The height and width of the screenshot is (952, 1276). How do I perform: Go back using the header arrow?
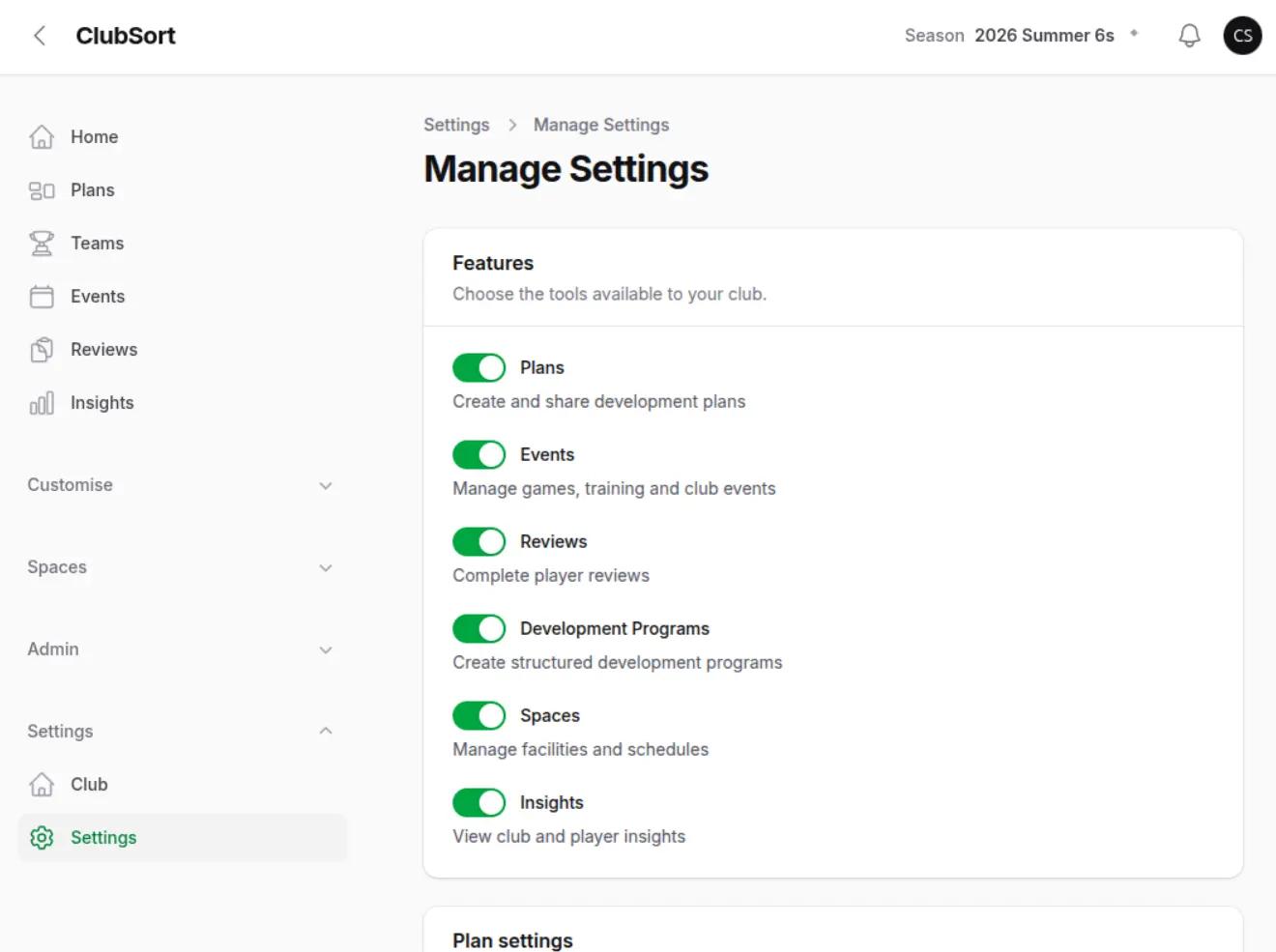[40, 36]
